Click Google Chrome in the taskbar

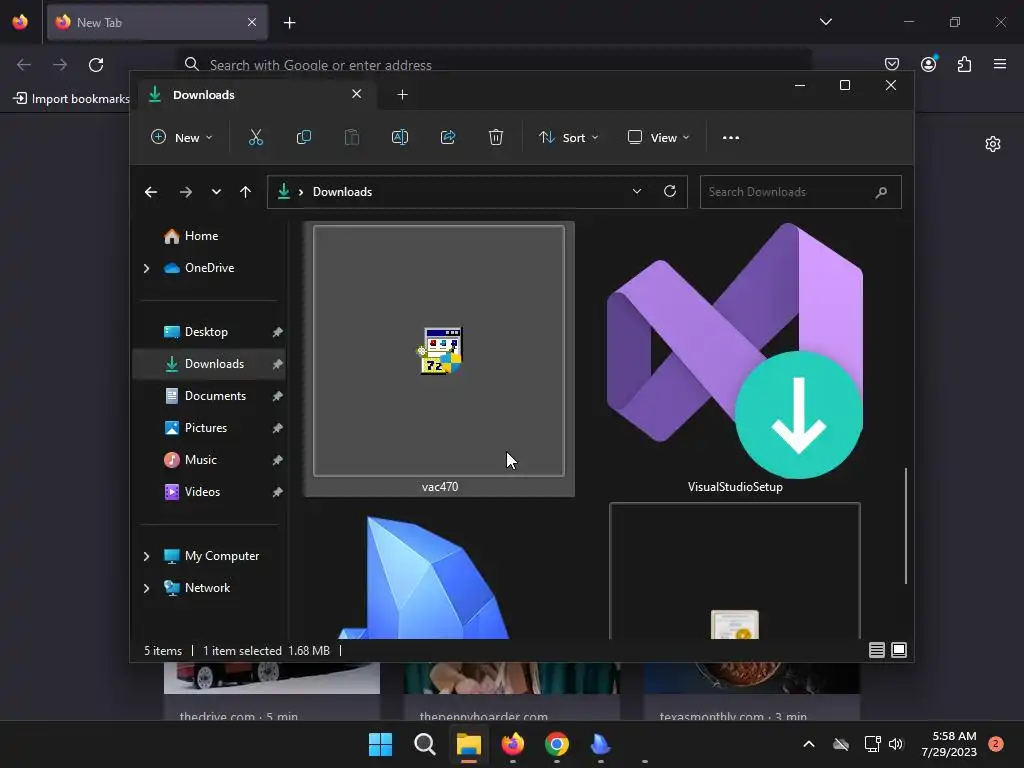pos(556,744)
